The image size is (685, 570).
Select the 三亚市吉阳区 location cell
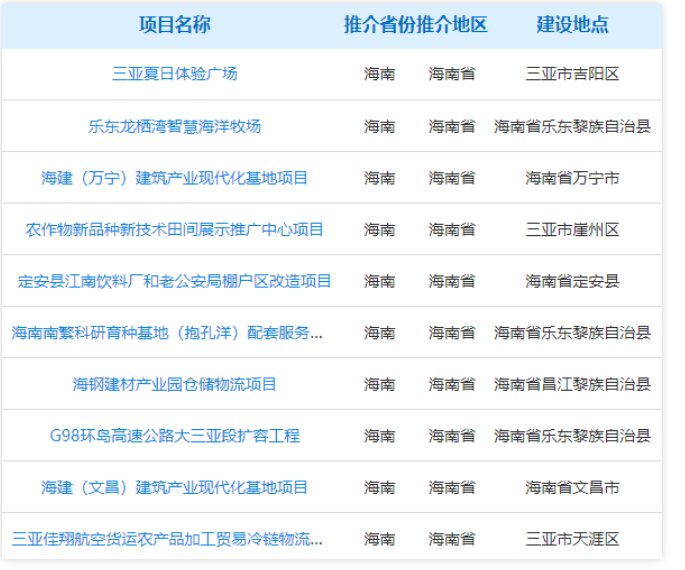pos(572,74)
